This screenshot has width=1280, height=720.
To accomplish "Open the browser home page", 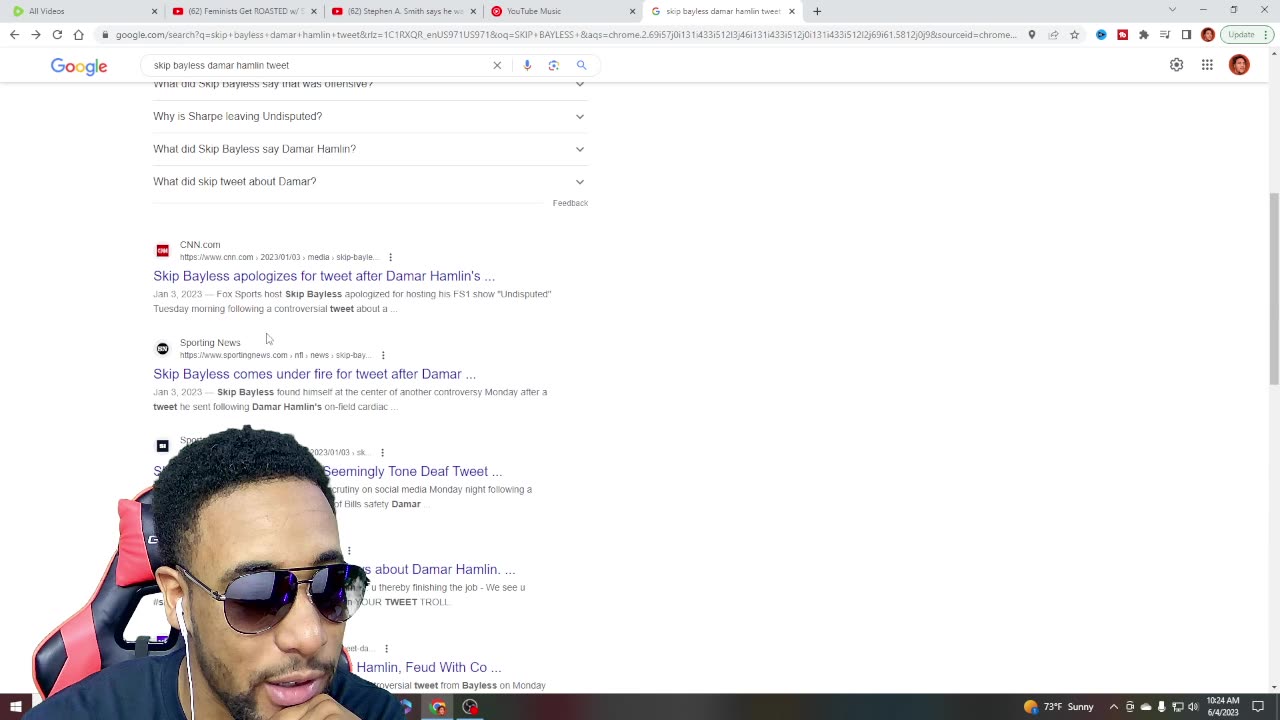I will pos(78,34).
